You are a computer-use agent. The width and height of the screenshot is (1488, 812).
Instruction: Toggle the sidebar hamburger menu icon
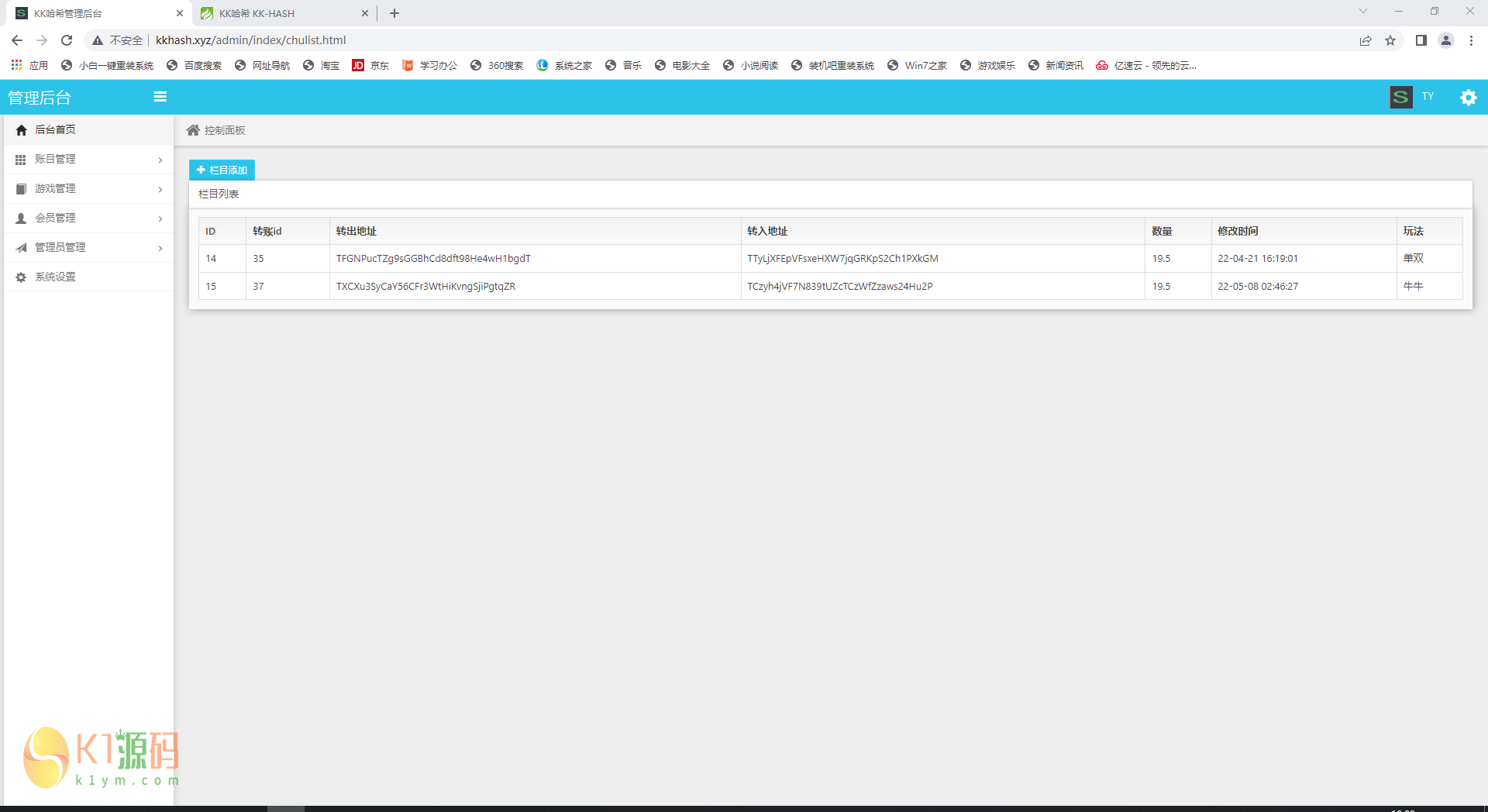(160, 97)
